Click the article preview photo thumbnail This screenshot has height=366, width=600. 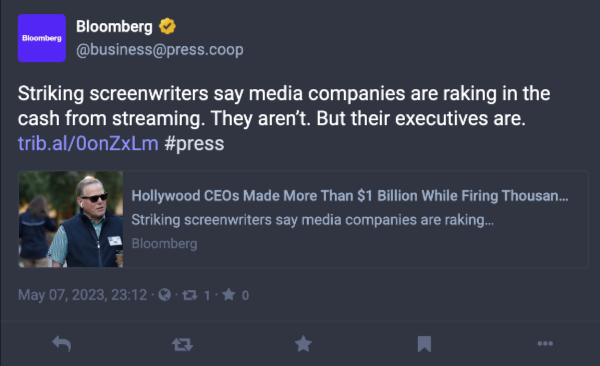71,219
